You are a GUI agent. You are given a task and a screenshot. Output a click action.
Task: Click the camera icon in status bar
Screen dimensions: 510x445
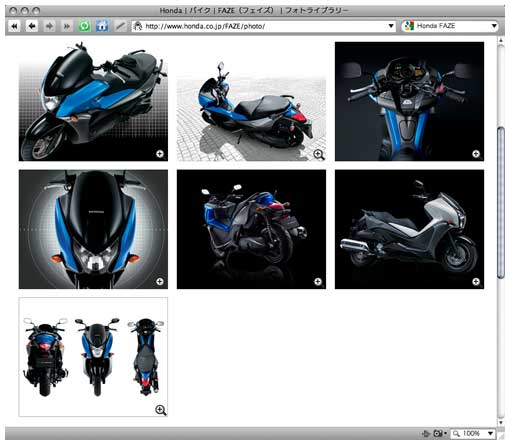[438, 433]
